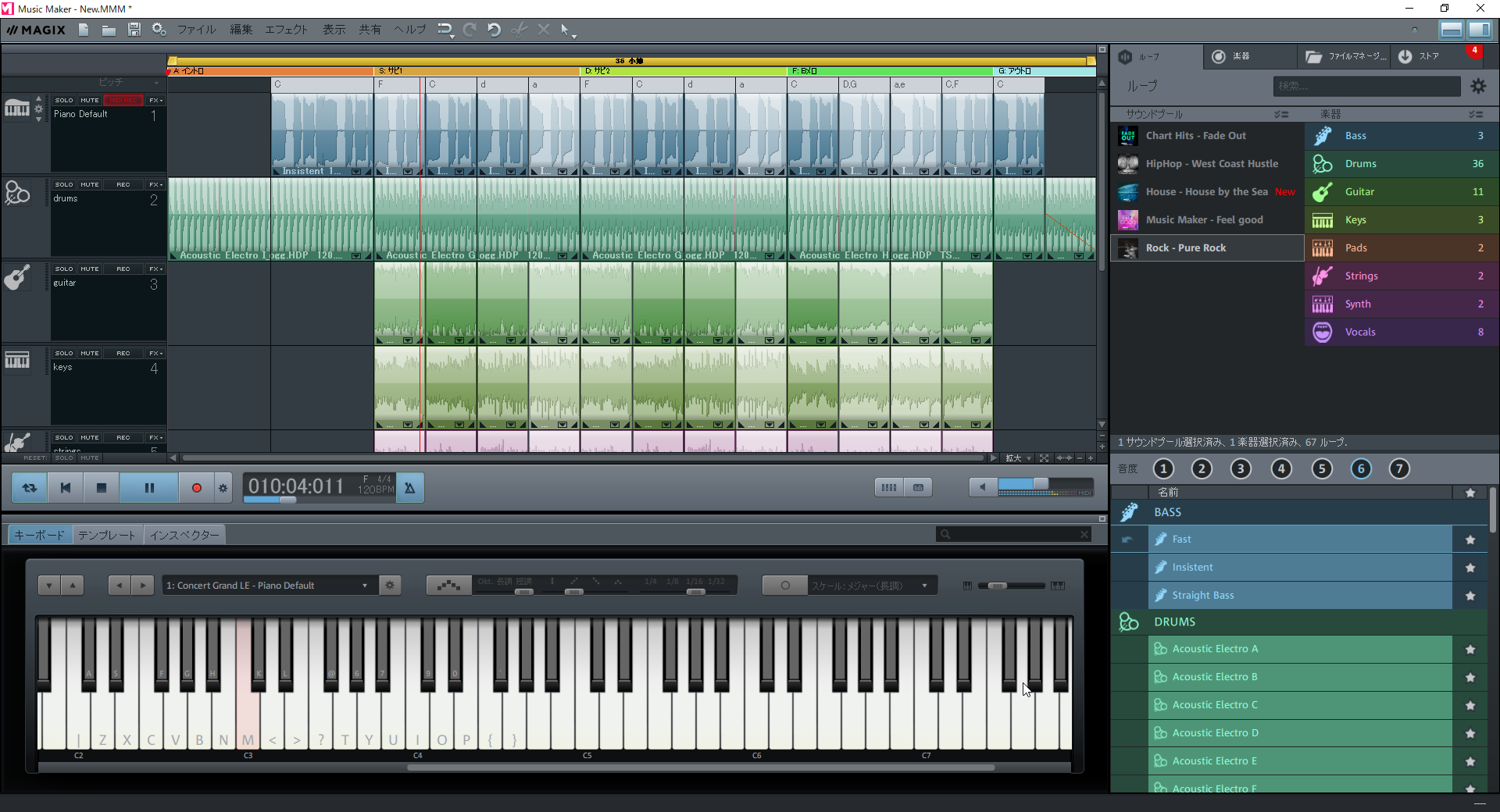The width and height of the screenshot is (1500, 812).
Task: Click the keys track 4 icon
Action: tap(17, 360)
